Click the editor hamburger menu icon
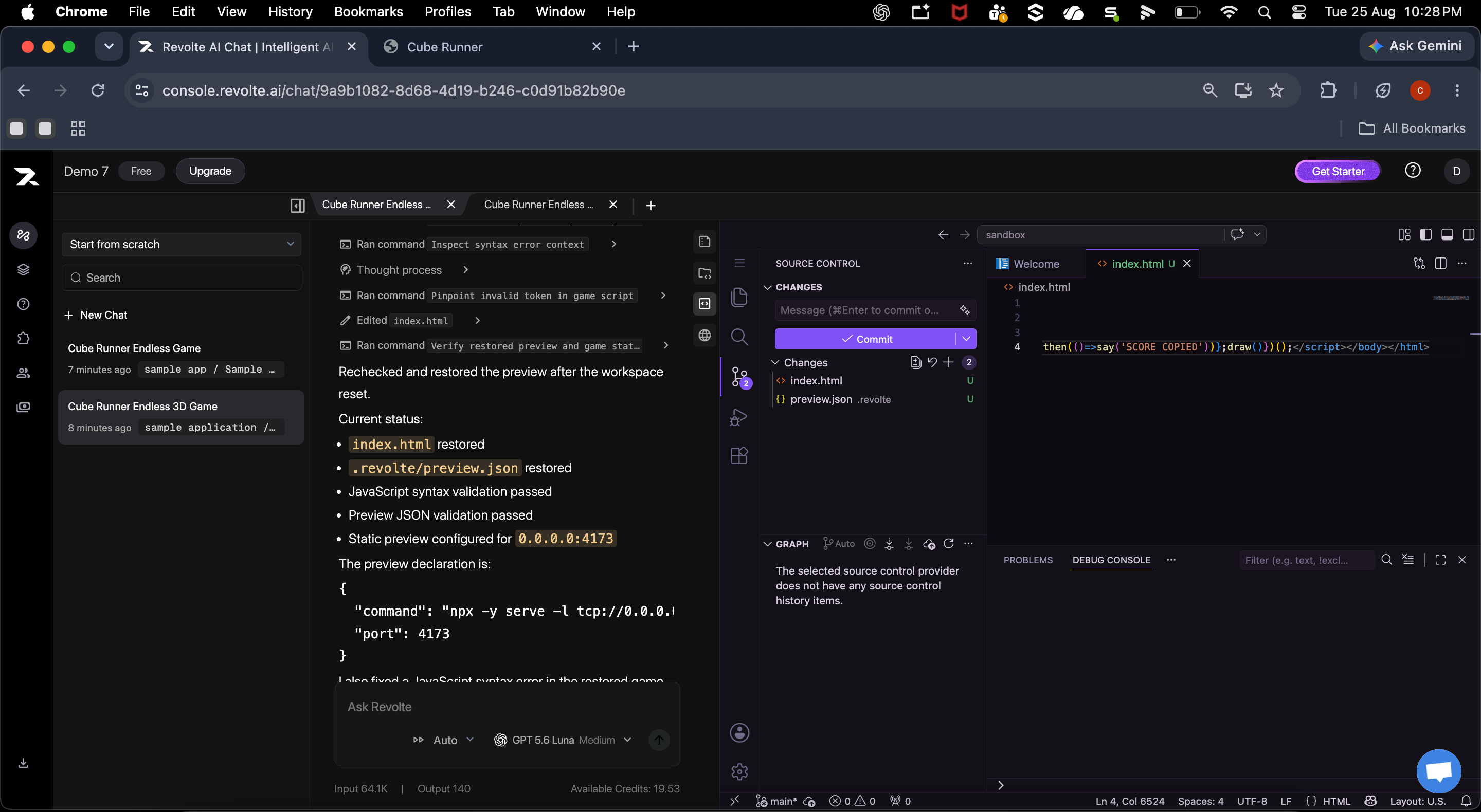The width and height of the screenshot is (1481, 812). 739,263
